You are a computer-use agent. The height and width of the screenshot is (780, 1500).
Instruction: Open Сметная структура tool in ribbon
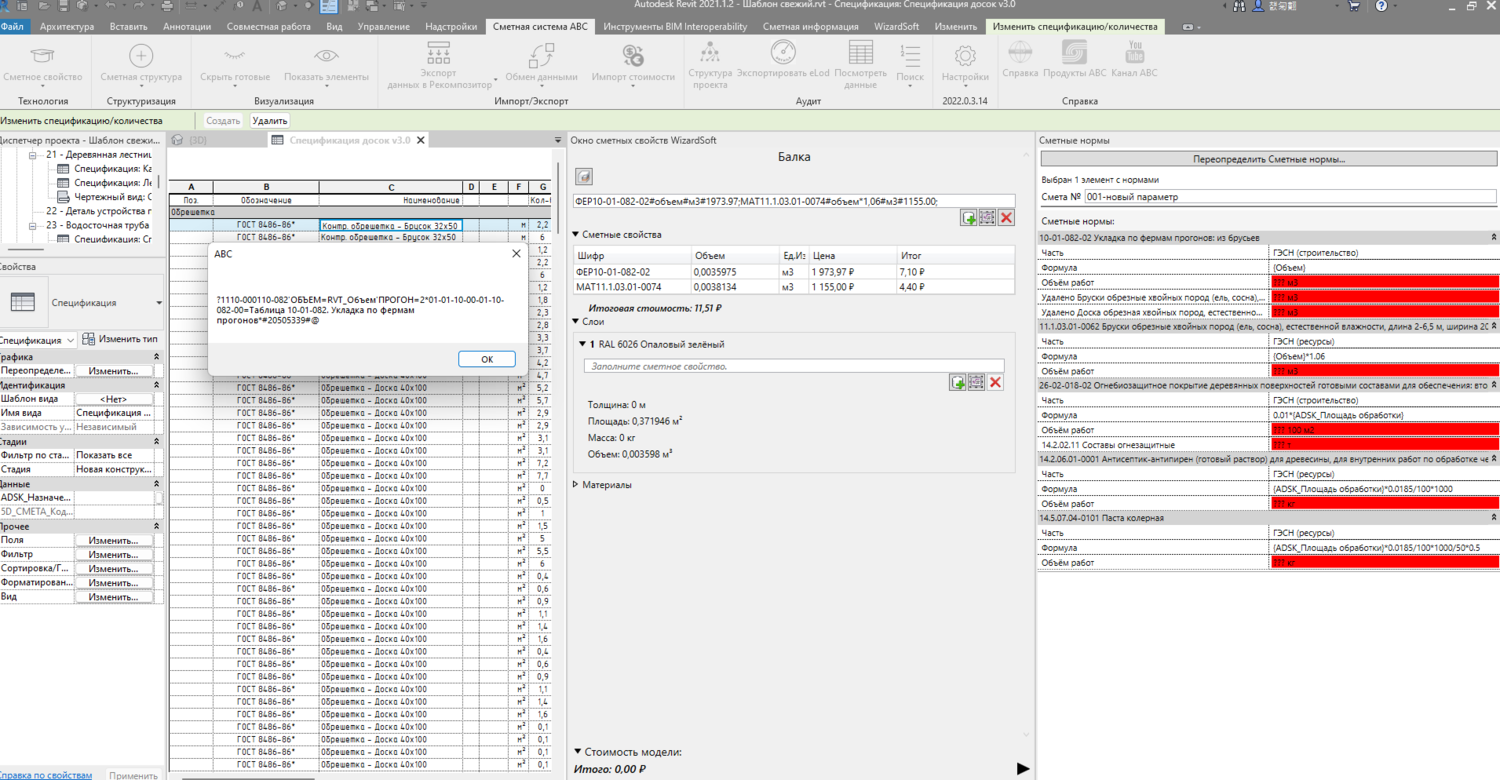click(x=141, y=57)
